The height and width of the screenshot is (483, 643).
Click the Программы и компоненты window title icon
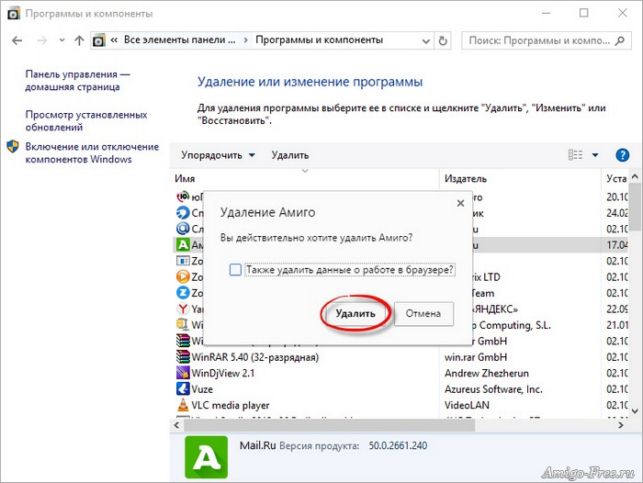[x=14, y=14]
